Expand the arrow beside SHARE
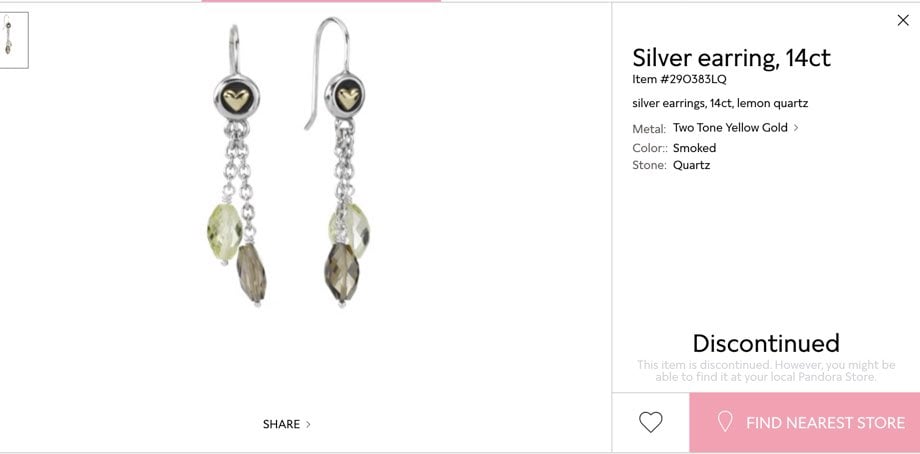Viewport: 920px width, 454px height. click(x=309, y=424)
